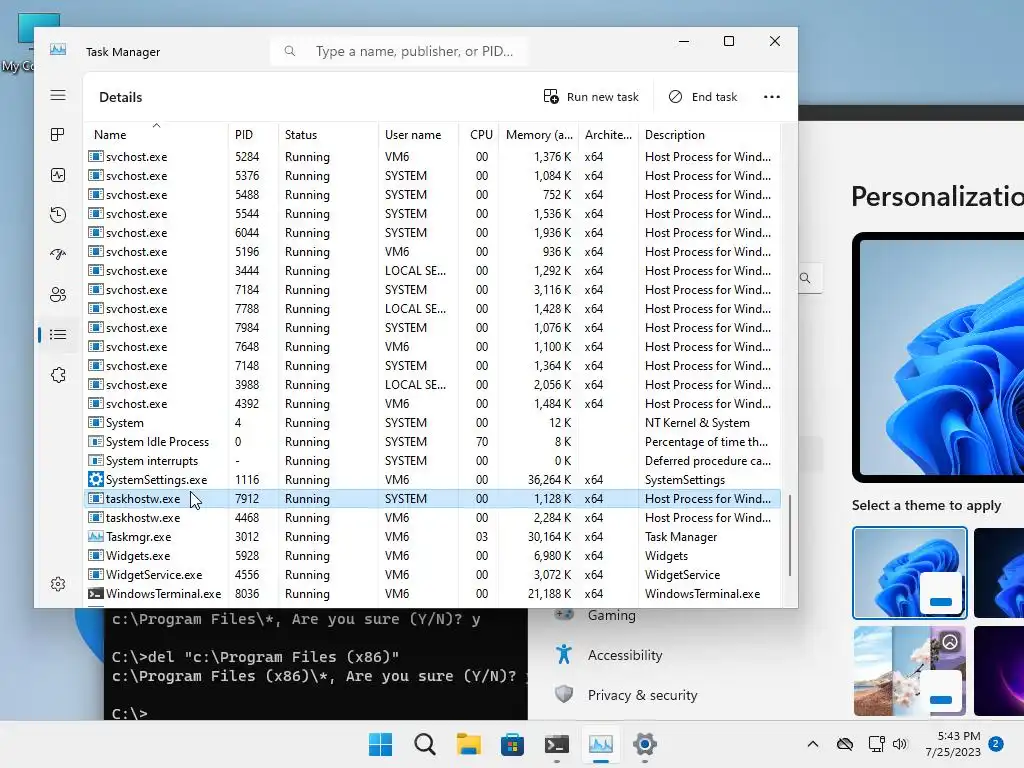This screenshot has width=1024, height=768.
Task: Show hidden system tray icons chevron
Action: [812, 744]
